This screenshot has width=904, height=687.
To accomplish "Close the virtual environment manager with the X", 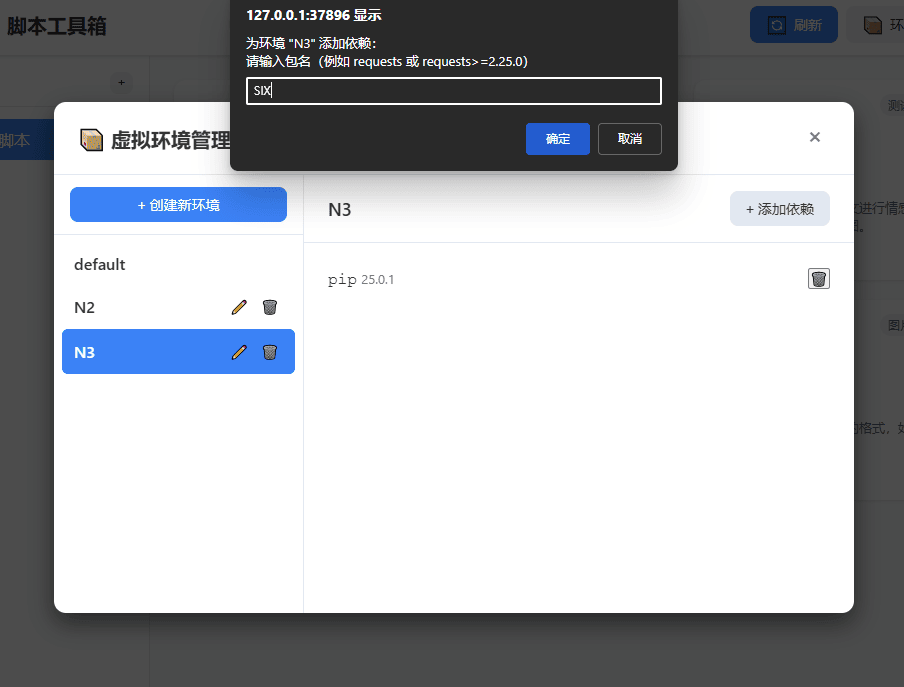I will point(814,137).
